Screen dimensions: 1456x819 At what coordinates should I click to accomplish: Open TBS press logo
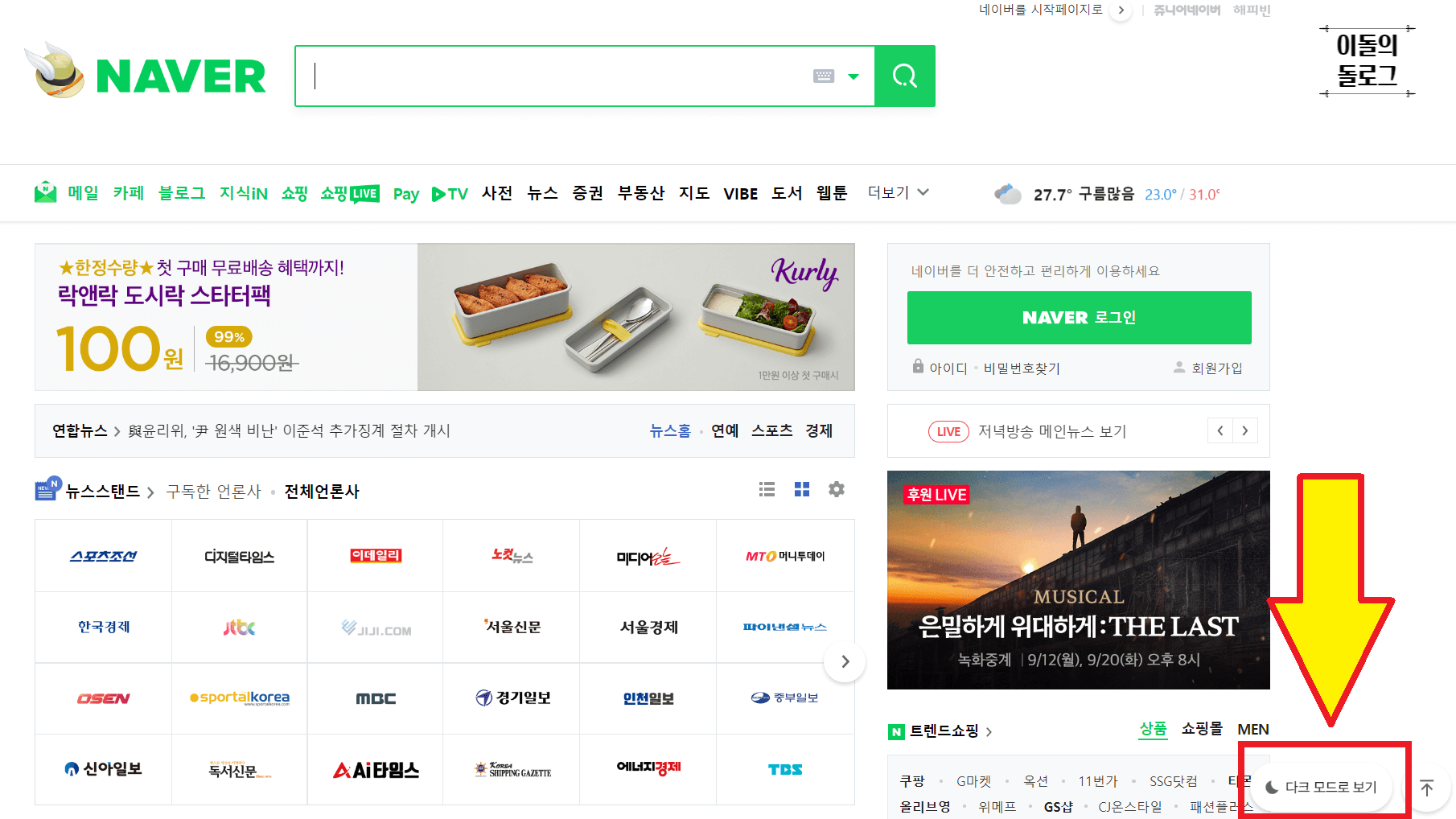785,770
